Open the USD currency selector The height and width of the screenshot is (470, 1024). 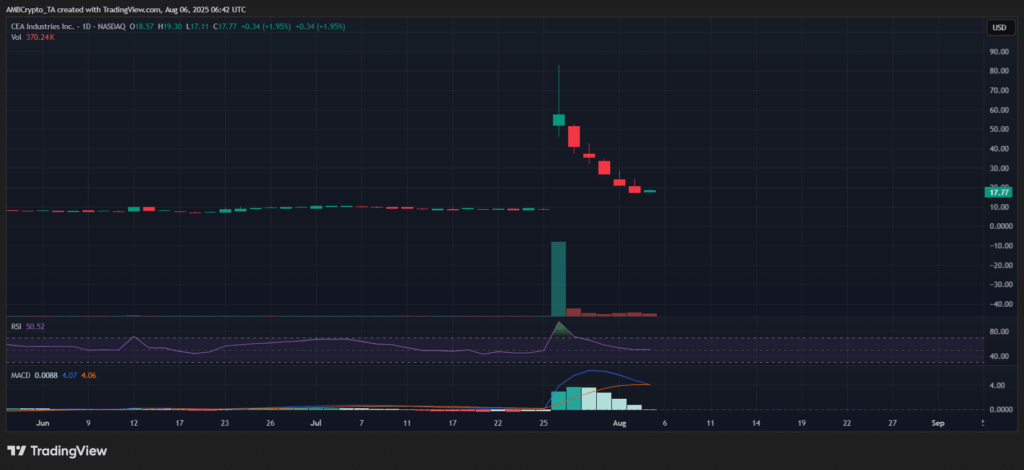[999, 27]
